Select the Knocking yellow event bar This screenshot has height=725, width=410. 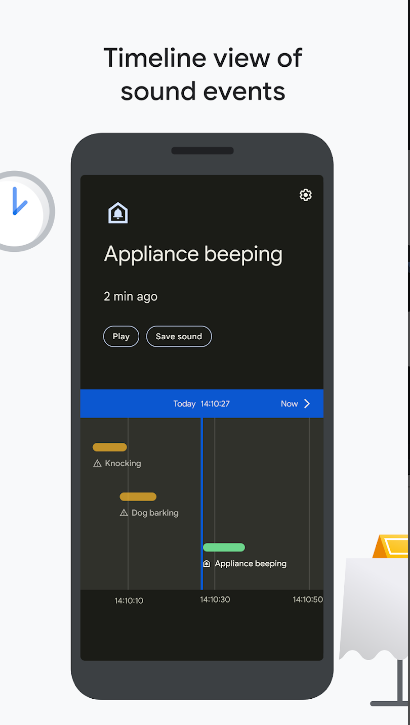110,447
